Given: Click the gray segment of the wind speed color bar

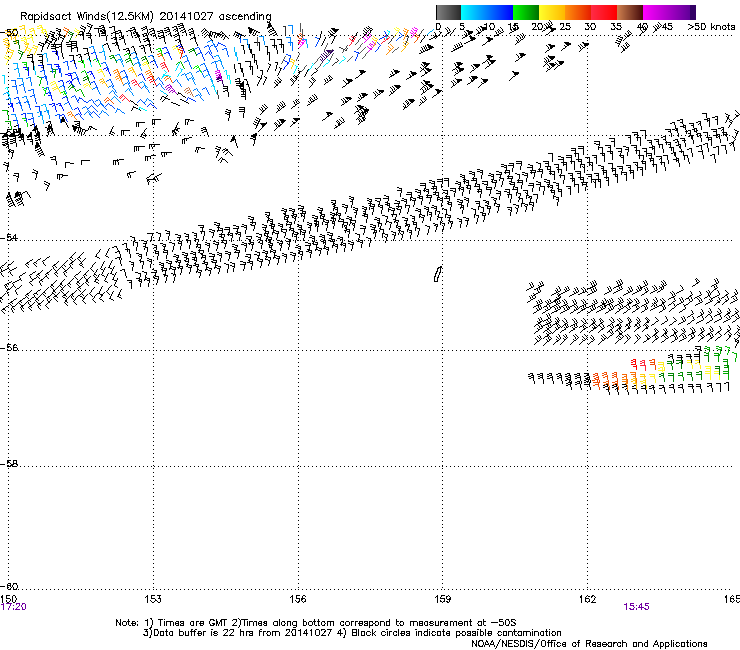Looking at the screenshot, I should point(448,12).
